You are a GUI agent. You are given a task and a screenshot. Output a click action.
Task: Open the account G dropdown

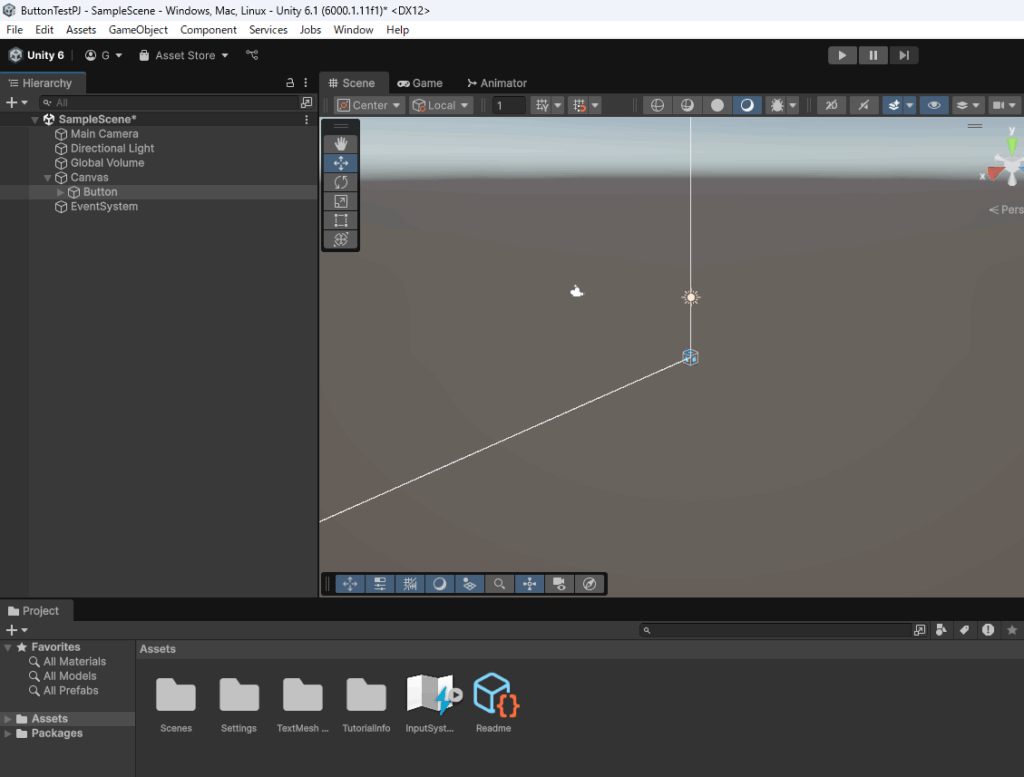coord(104,56)
